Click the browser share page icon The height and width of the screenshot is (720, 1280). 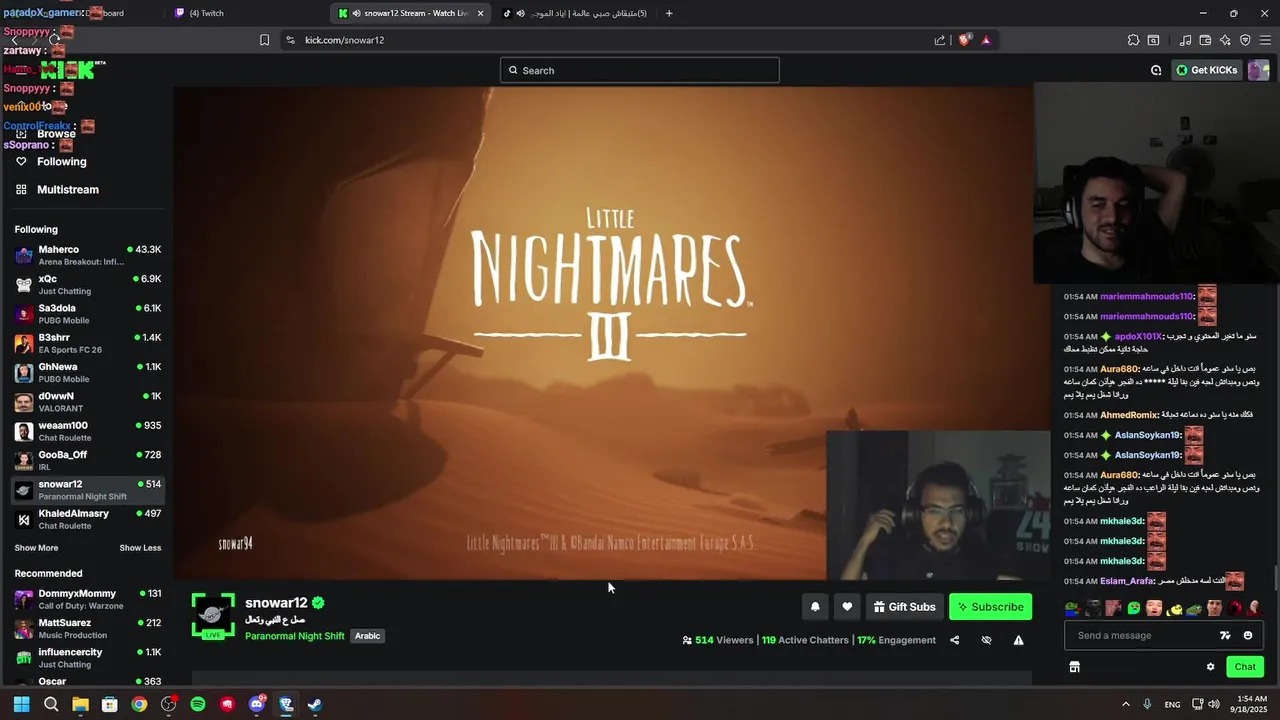click(940, 40)
